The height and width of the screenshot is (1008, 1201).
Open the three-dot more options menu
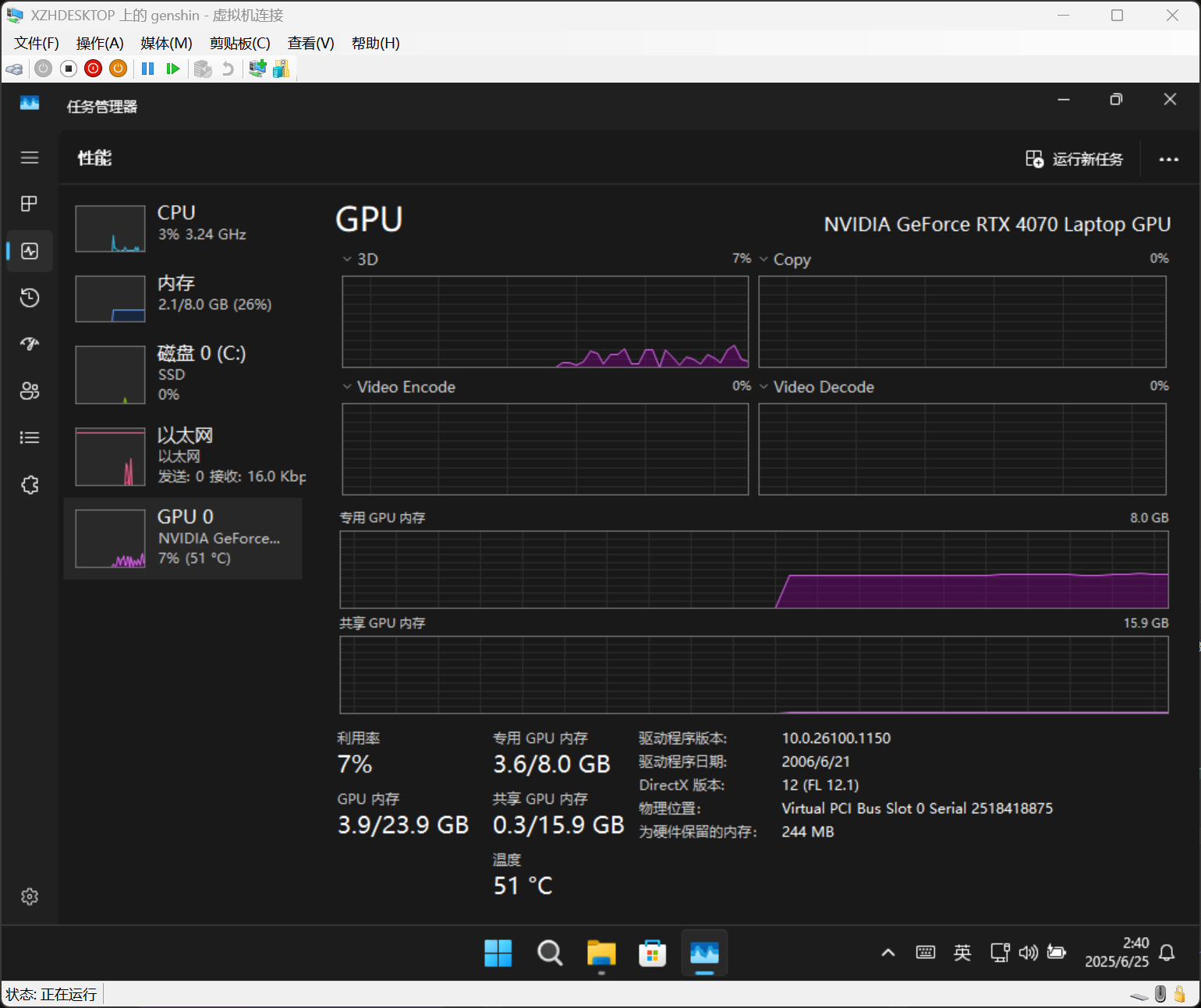tap(1169, 159)
